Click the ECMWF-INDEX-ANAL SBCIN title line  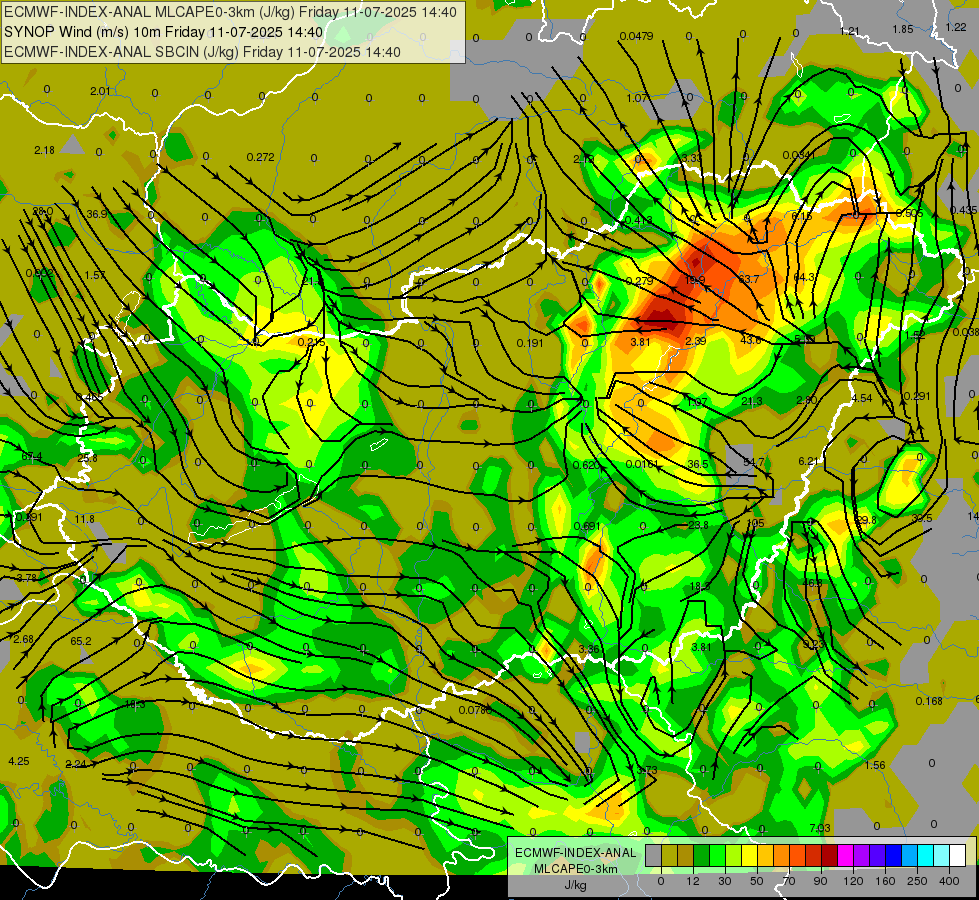click(202, 52)
